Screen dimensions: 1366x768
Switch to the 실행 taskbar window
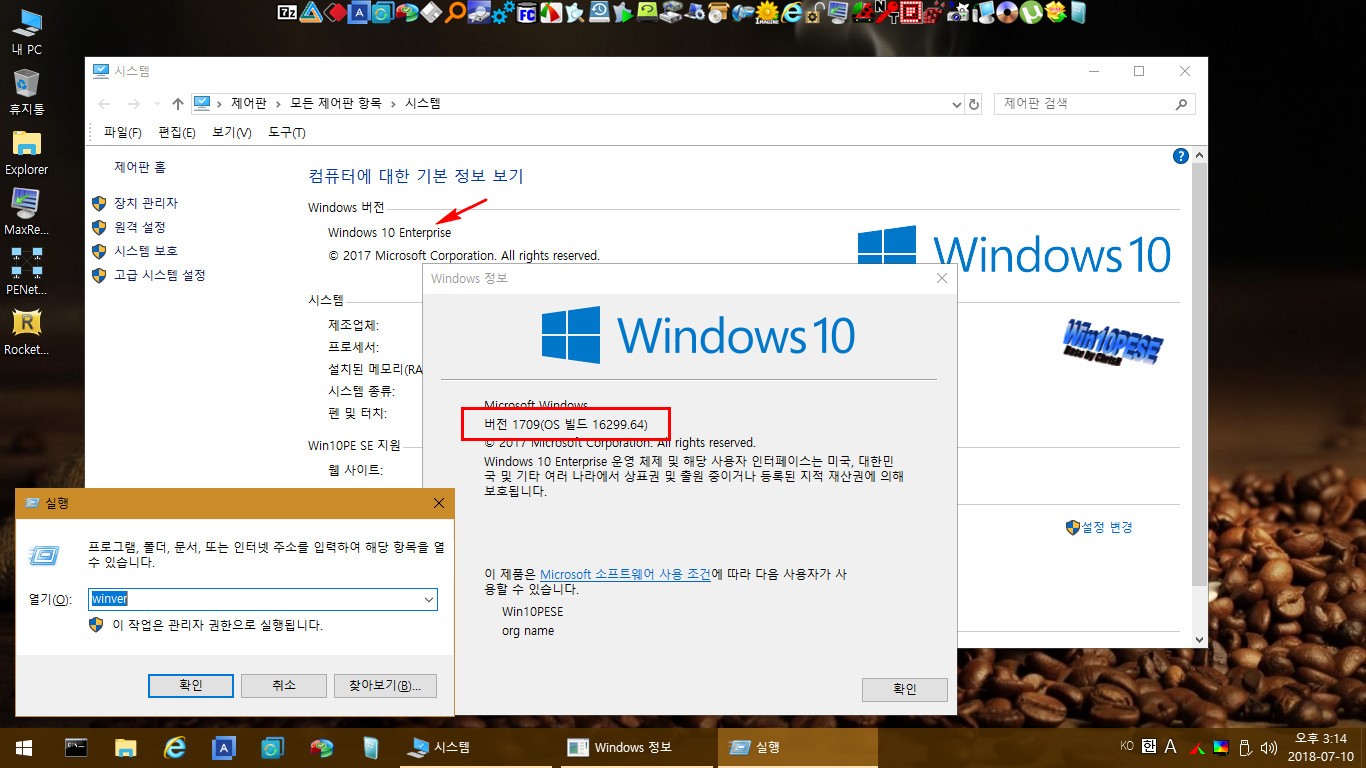click(797, 747)
